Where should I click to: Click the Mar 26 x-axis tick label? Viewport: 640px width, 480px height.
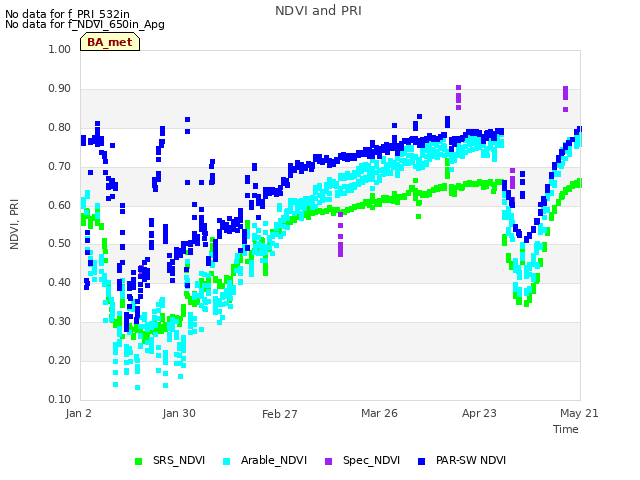click(379, 413)
